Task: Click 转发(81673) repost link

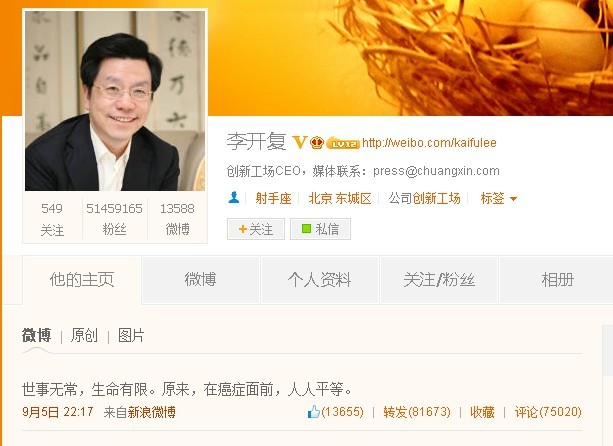Action: coord(417,412)
